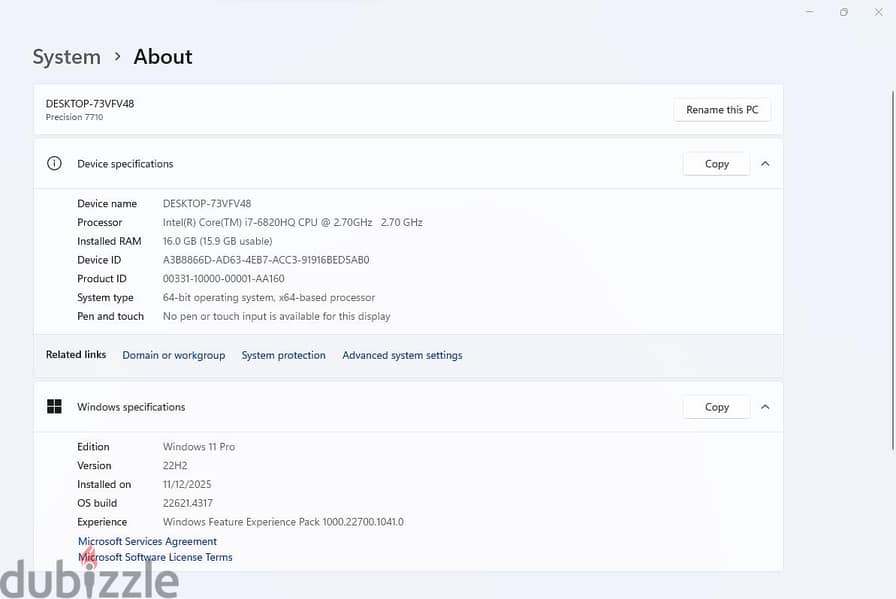Open the Domain or workgroup link
The height and width of the screenshot is (599, 896).
tap(174, 355)
